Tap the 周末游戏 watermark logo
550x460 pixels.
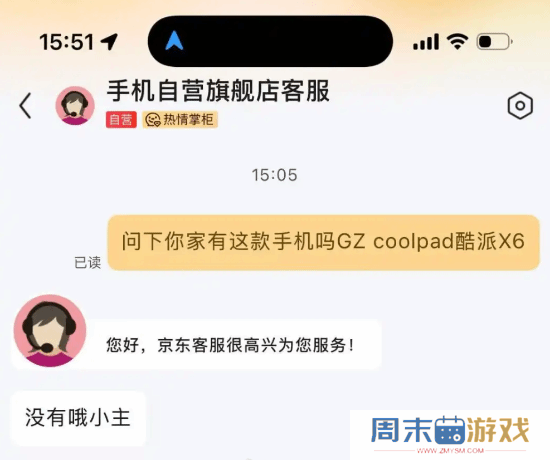(450, 434)
